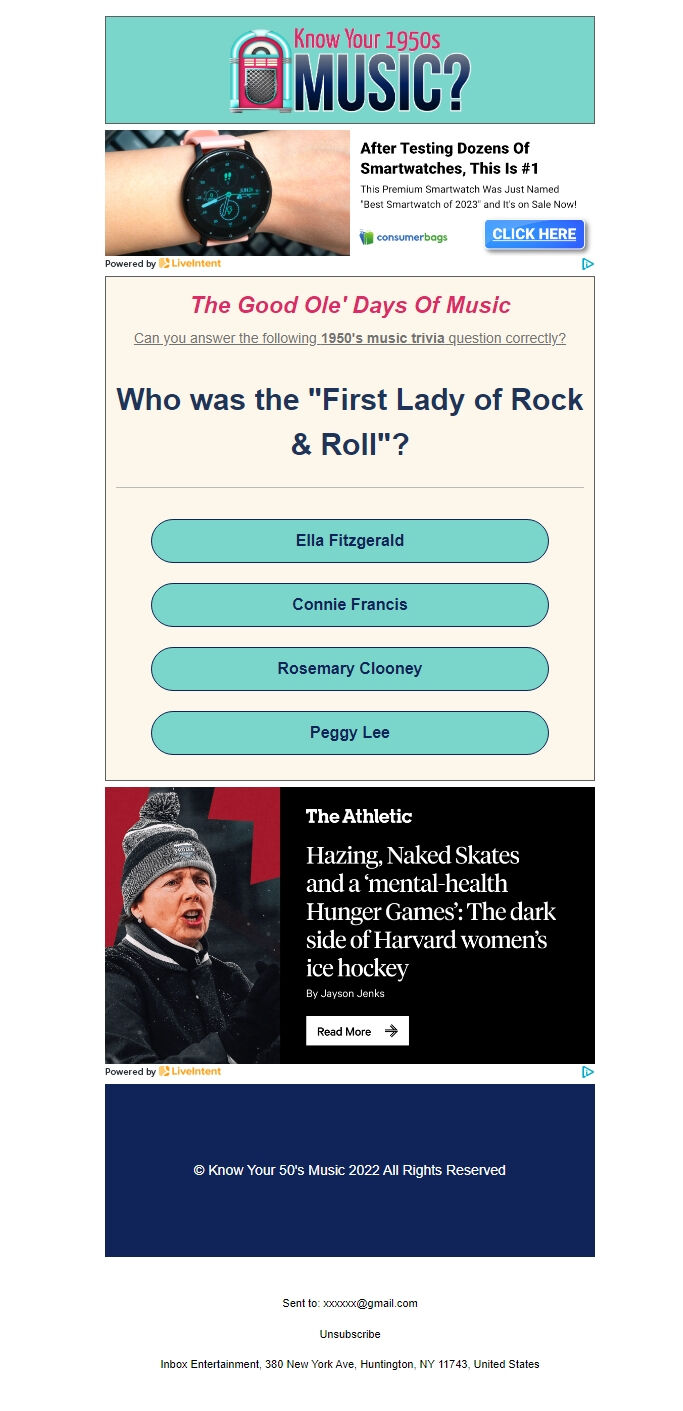Select the Ella Fitzgerald answer
683x1411 pixels.
pyautogui.click(x=350, y=541)
